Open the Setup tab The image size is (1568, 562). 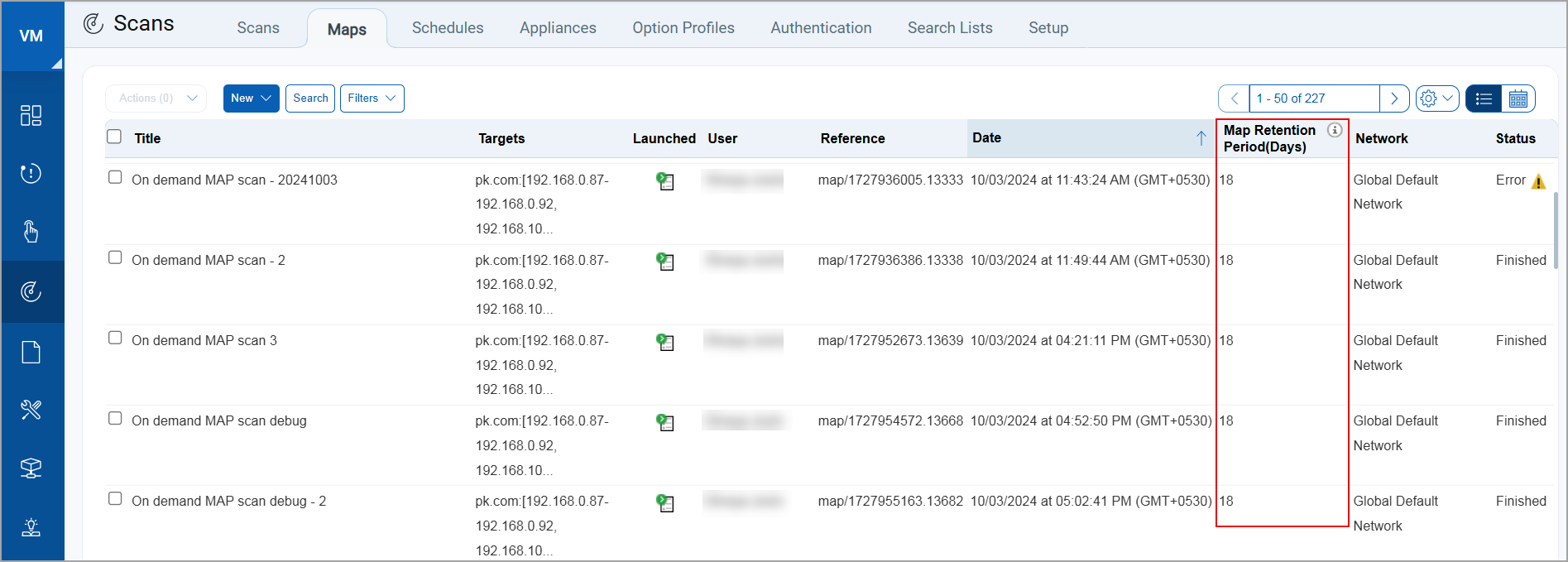(1048, 28)
